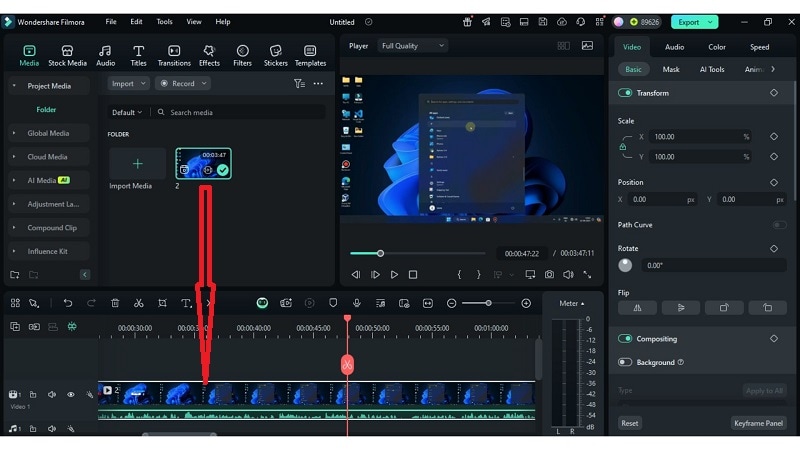The height and width of the screenshot is (450, 800).
Task: Open the Keyframe Panel
Action: pyautogui.click(x=758, y=423)
